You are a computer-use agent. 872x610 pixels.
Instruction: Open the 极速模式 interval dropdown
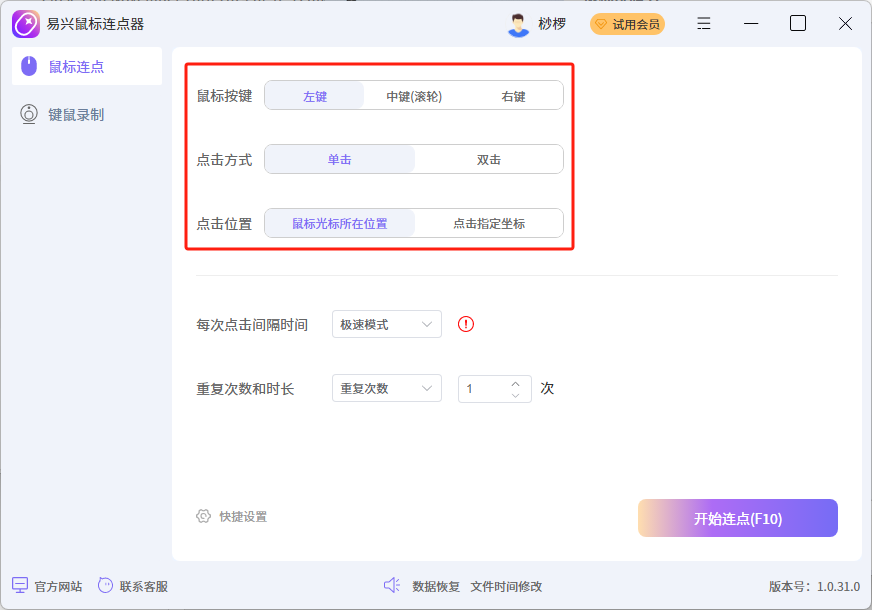tap(386, 324)
